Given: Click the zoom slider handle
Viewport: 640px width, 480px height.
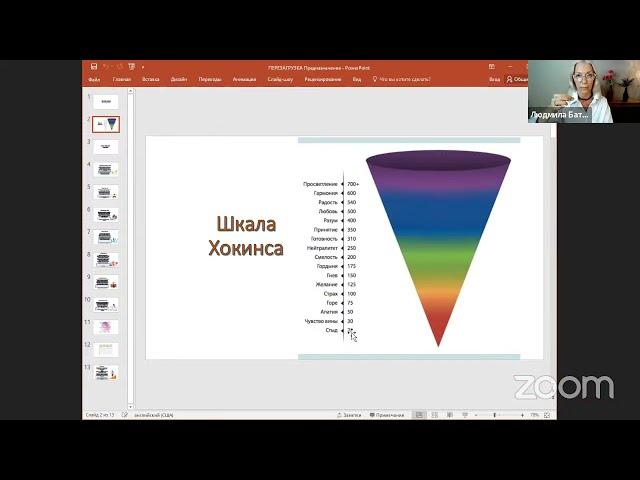Looking at the screenshot, I should click(x=494, y=415).
